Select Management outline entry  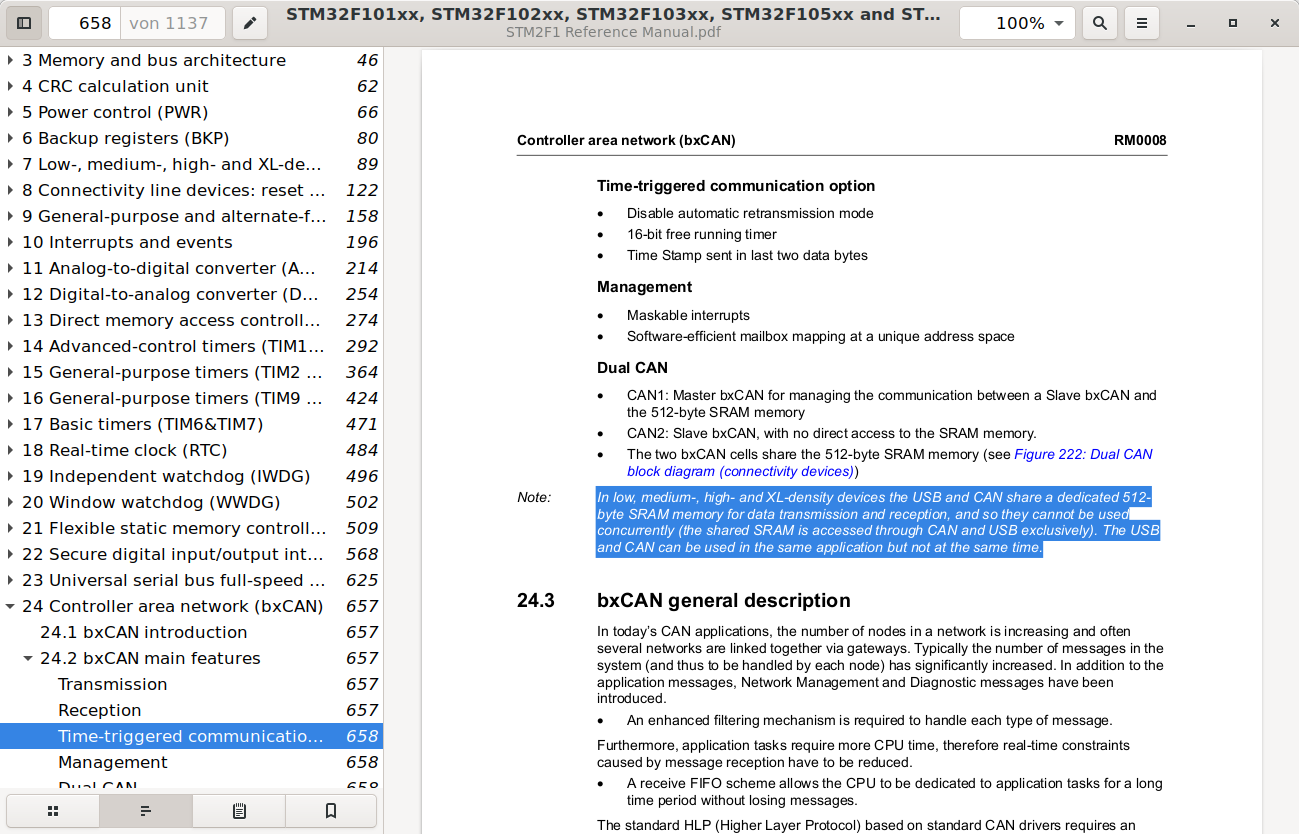pyautogui.click(x=191, y=762)
